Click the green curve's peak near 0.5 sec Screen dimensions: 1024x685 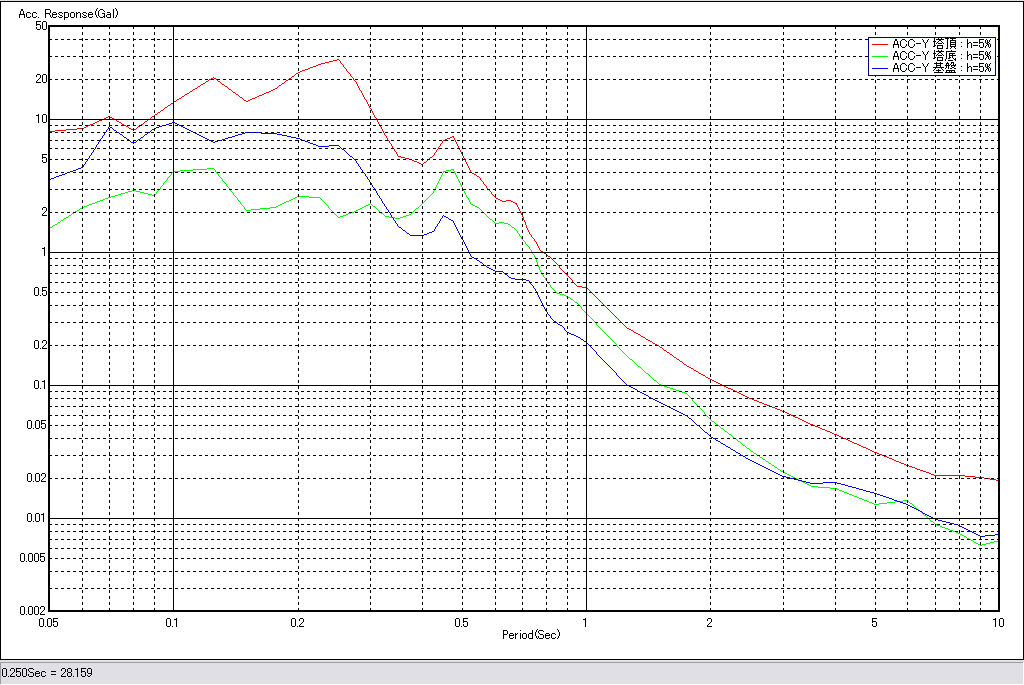(x=451, y=169)
